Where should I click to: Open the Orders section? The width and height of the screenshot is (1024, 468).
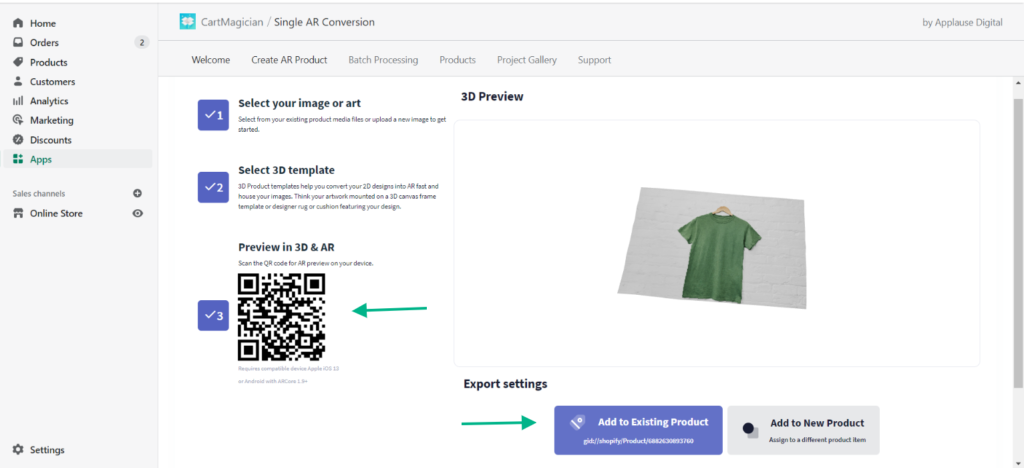pos(44,43)
